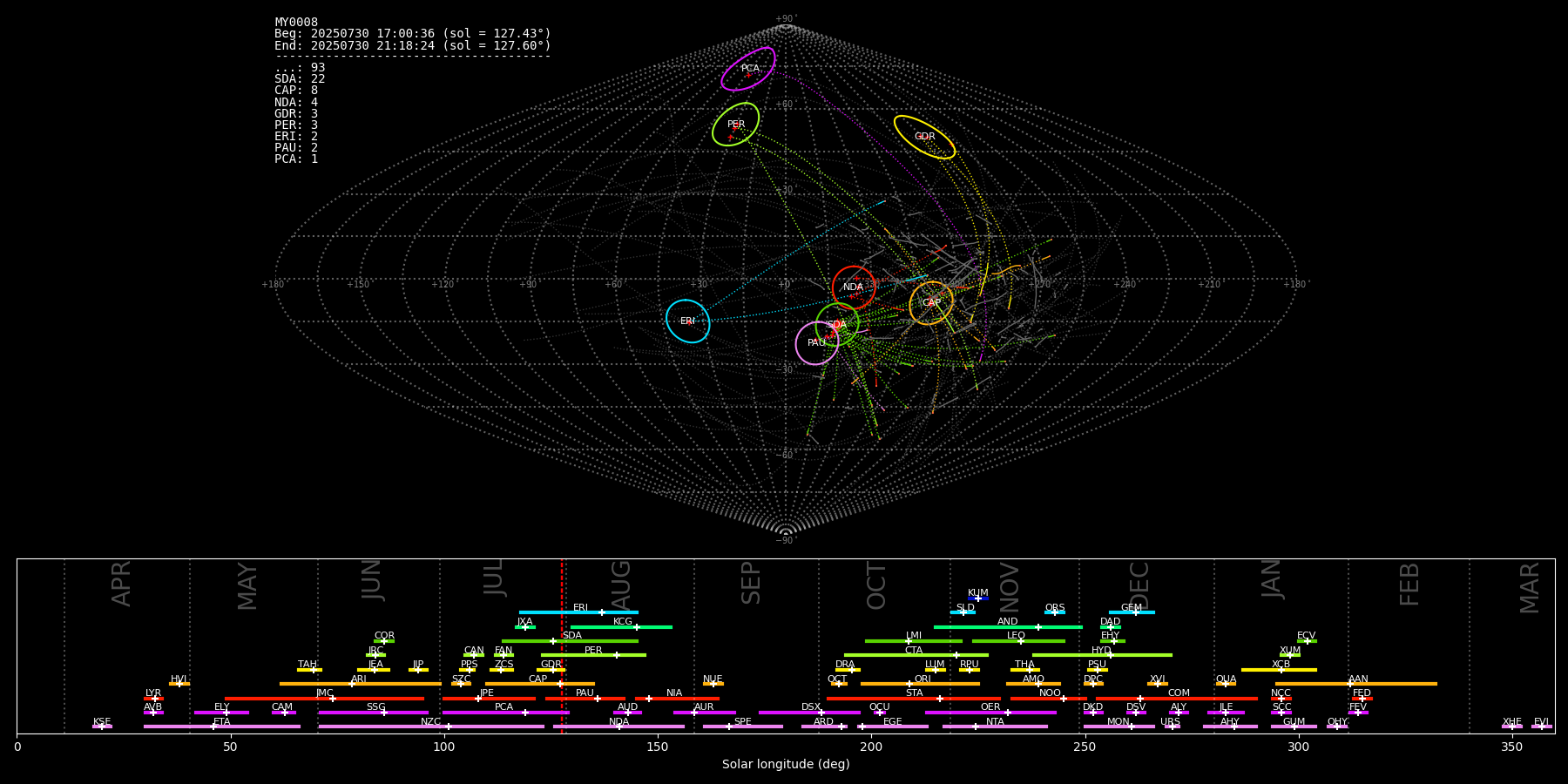Click the COM red bar in the timeline

1177,699
